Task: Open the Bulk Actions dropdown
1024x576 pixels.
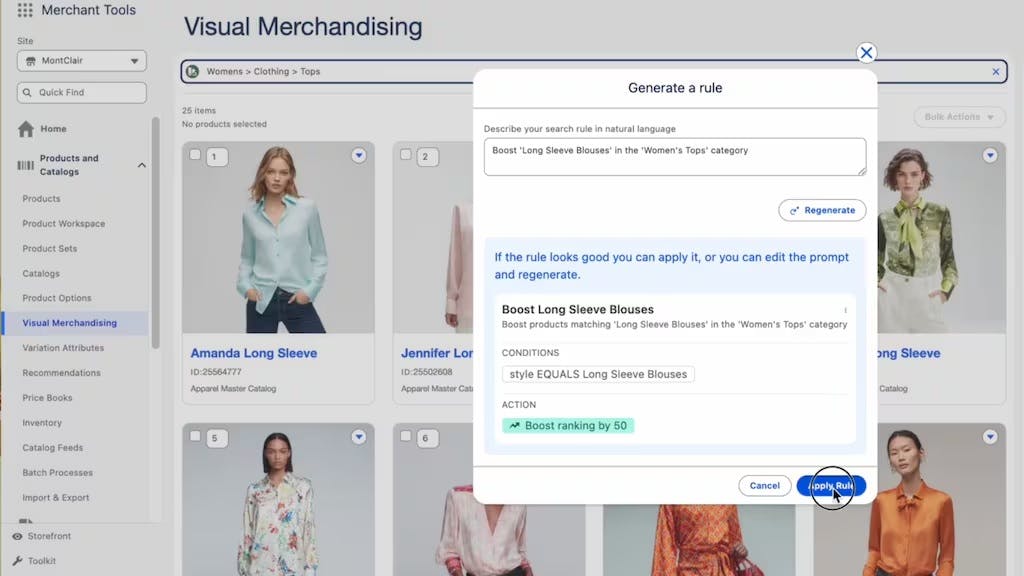Action: [x=959, y=117]
